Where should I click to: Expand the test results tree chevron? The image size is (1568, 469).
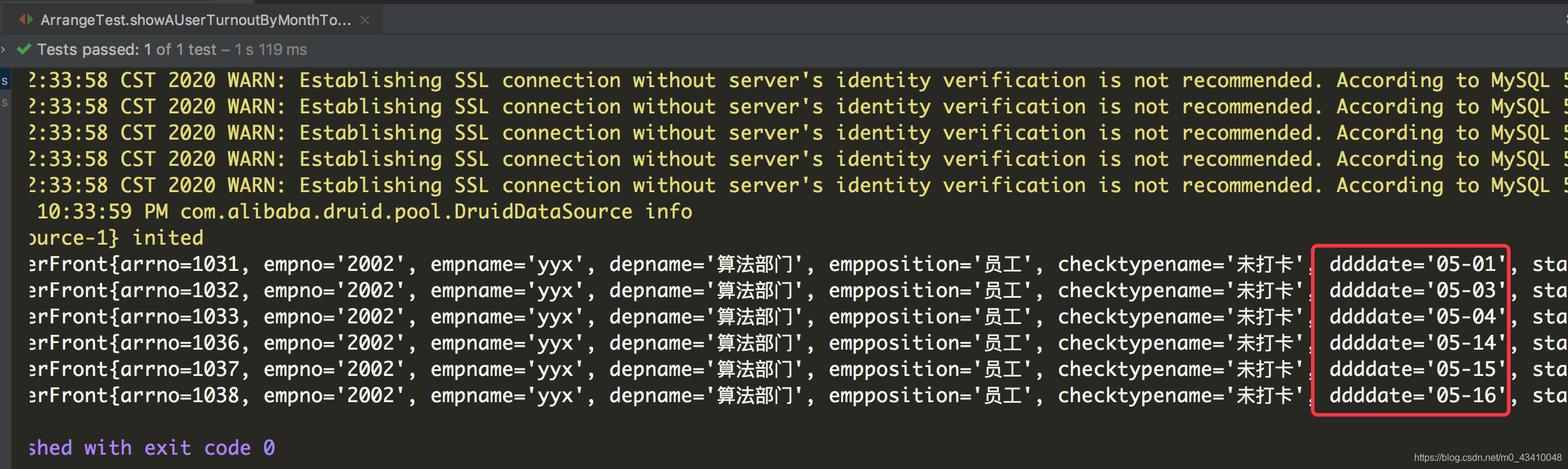click(4, 50)
